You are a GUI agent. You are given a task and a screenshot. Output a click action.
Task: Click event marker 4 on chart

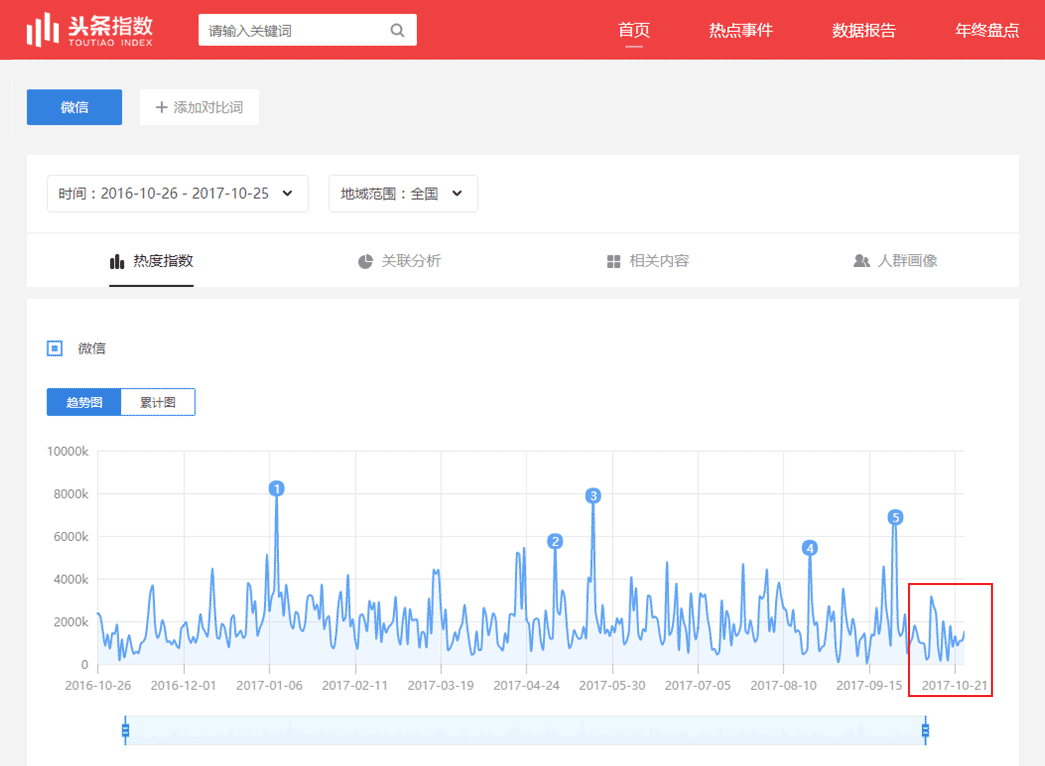[810, 548]
